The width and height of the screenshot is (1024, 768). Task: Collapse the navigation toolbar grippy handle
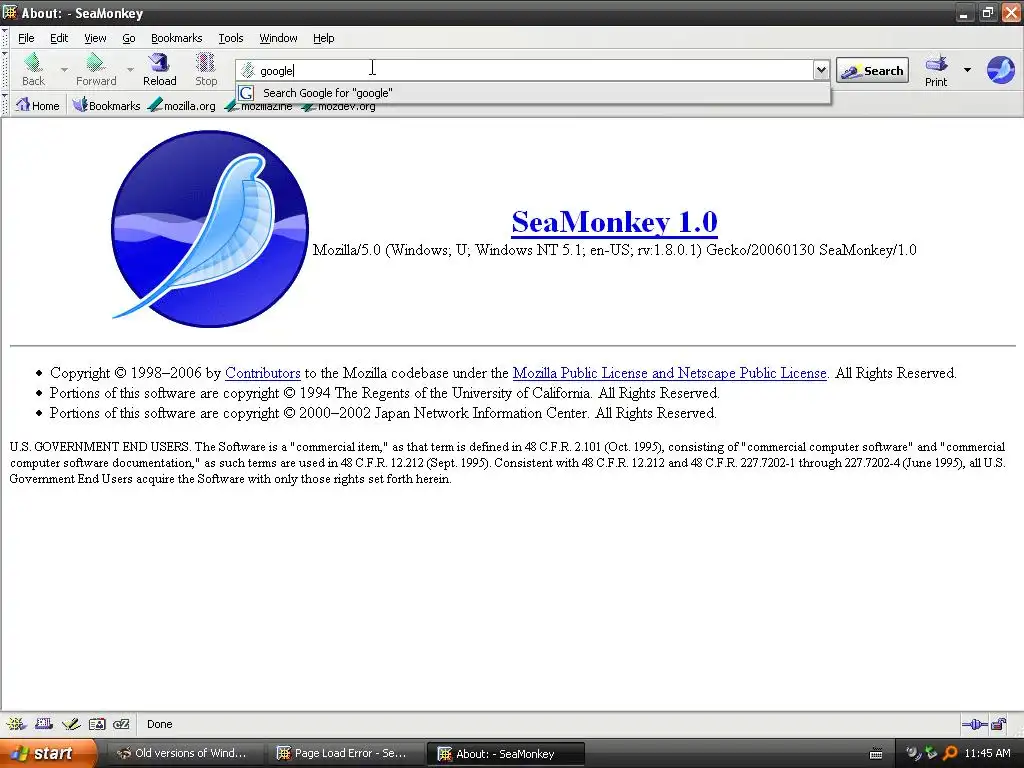click(5, 71)
